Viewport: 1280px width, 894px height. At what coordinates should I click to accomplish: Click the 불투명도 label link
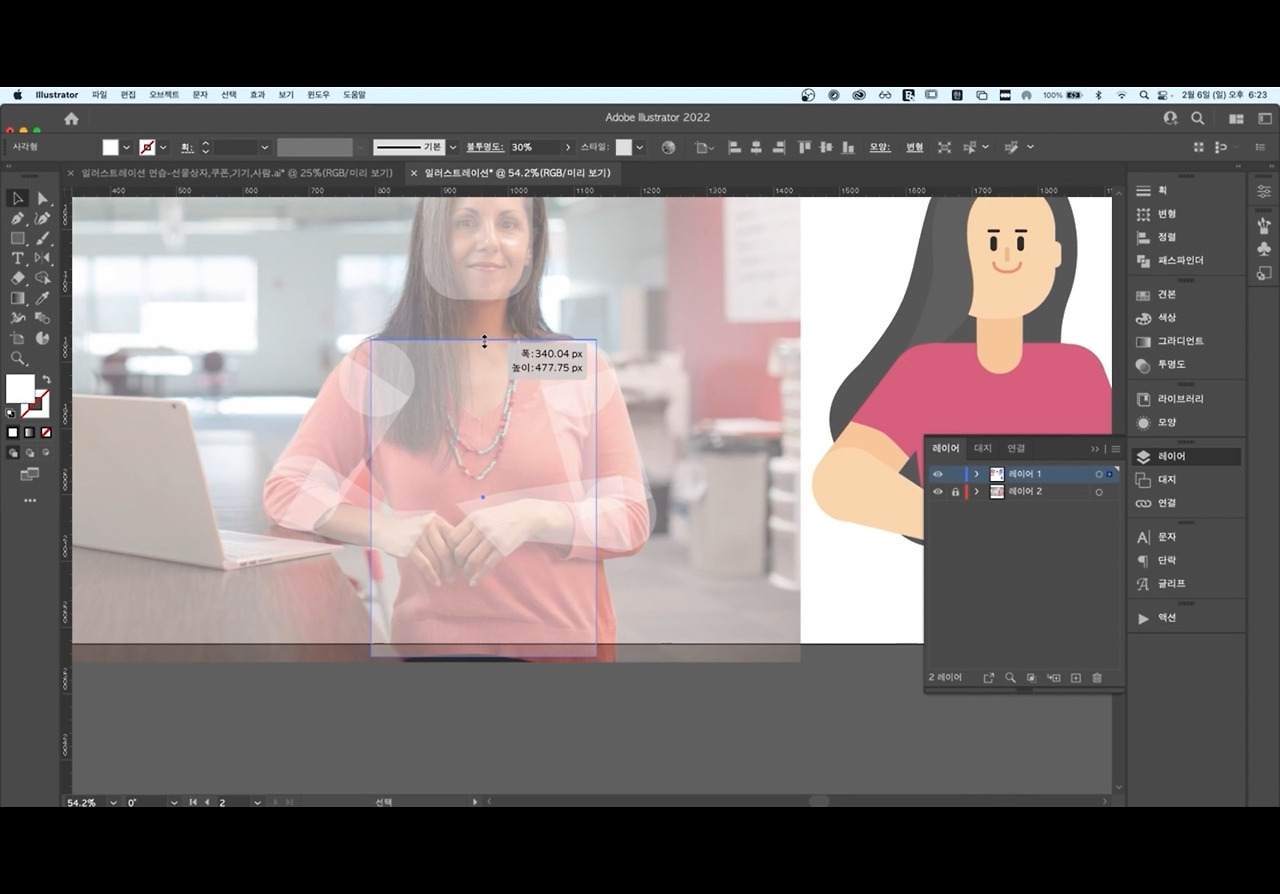click(x=485, y=147)
